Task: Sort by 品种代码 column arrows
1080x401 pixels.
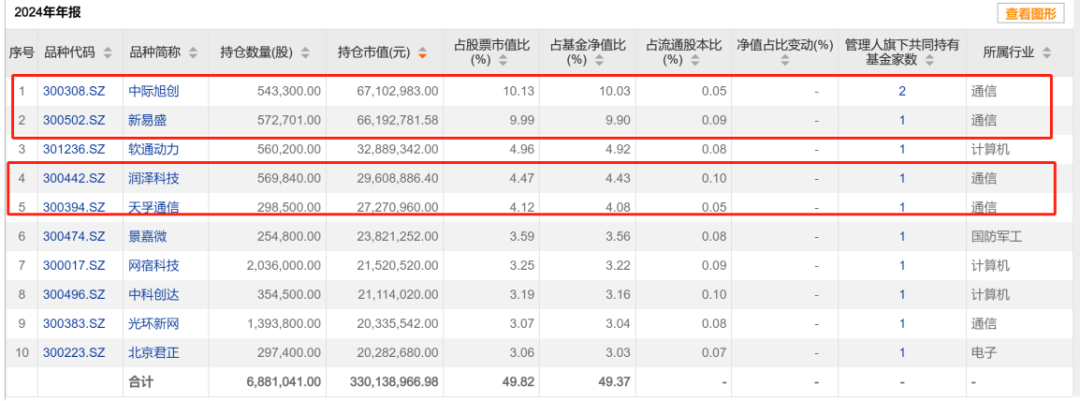Action: point(108,52)
